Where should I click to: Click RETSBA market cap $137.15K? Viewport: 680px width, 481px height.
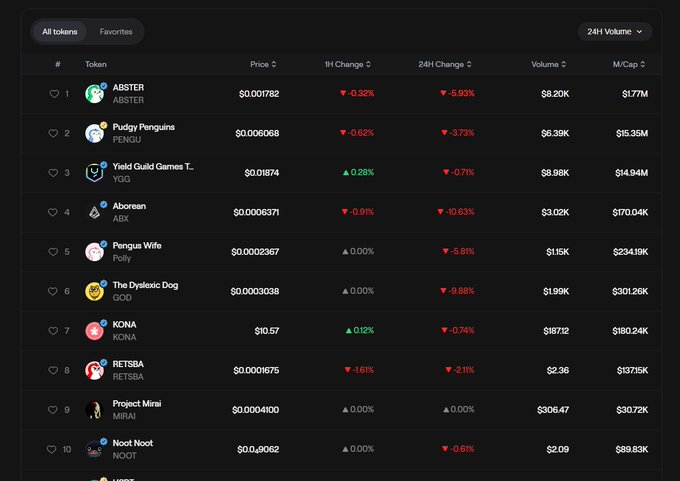point(632,370)
